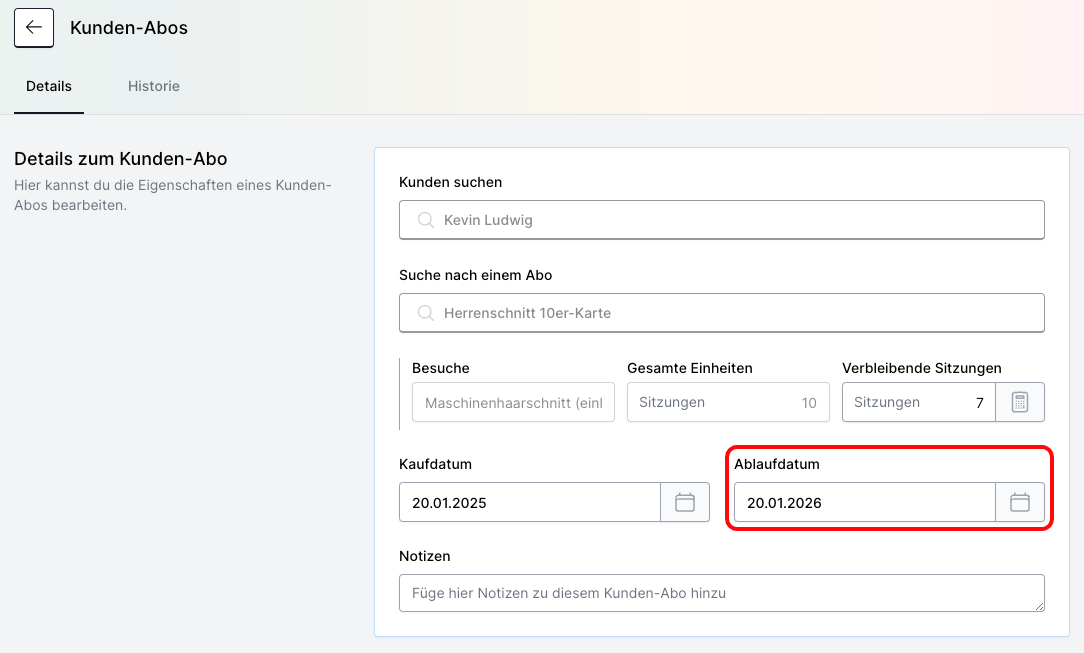Click the calculator icon beside remaining sessions
This screenshot has height=653, width=1084.
(1020, 402)
